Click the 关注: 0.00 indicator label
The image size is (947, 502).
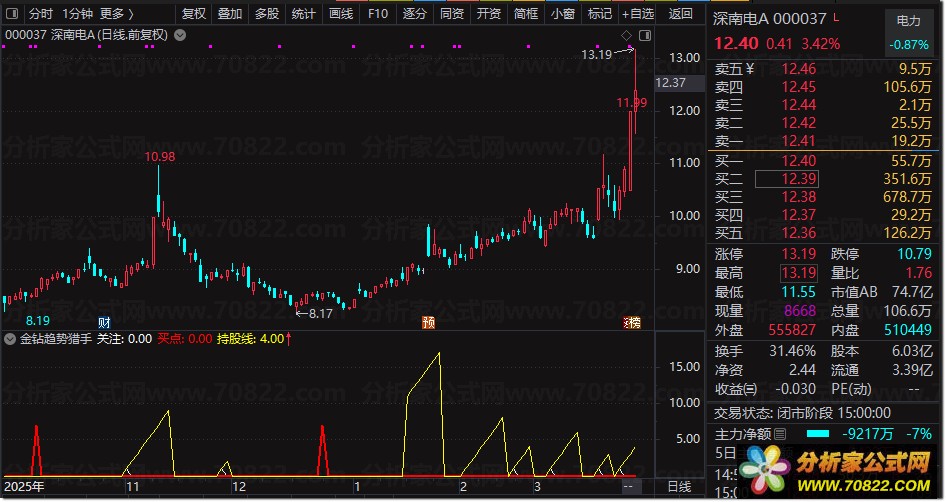(x=124, y=339)
